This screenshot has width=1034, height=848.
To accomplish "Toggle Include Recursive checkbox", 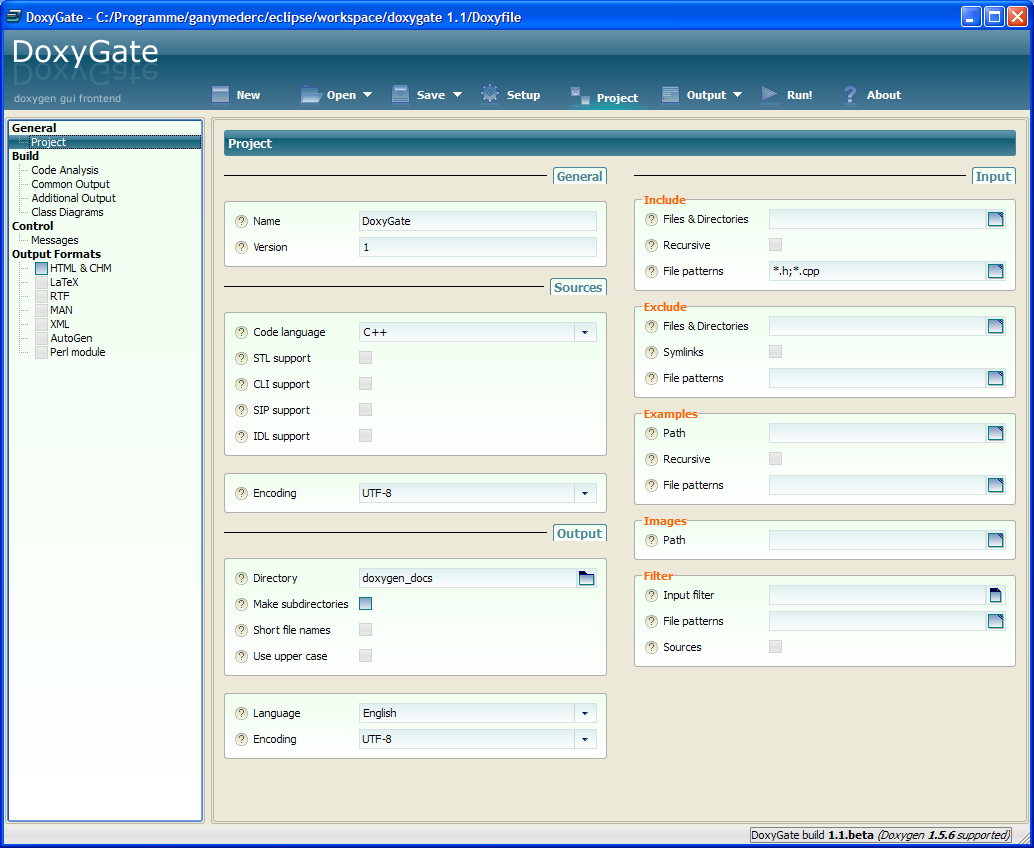I will pos(776,245).
